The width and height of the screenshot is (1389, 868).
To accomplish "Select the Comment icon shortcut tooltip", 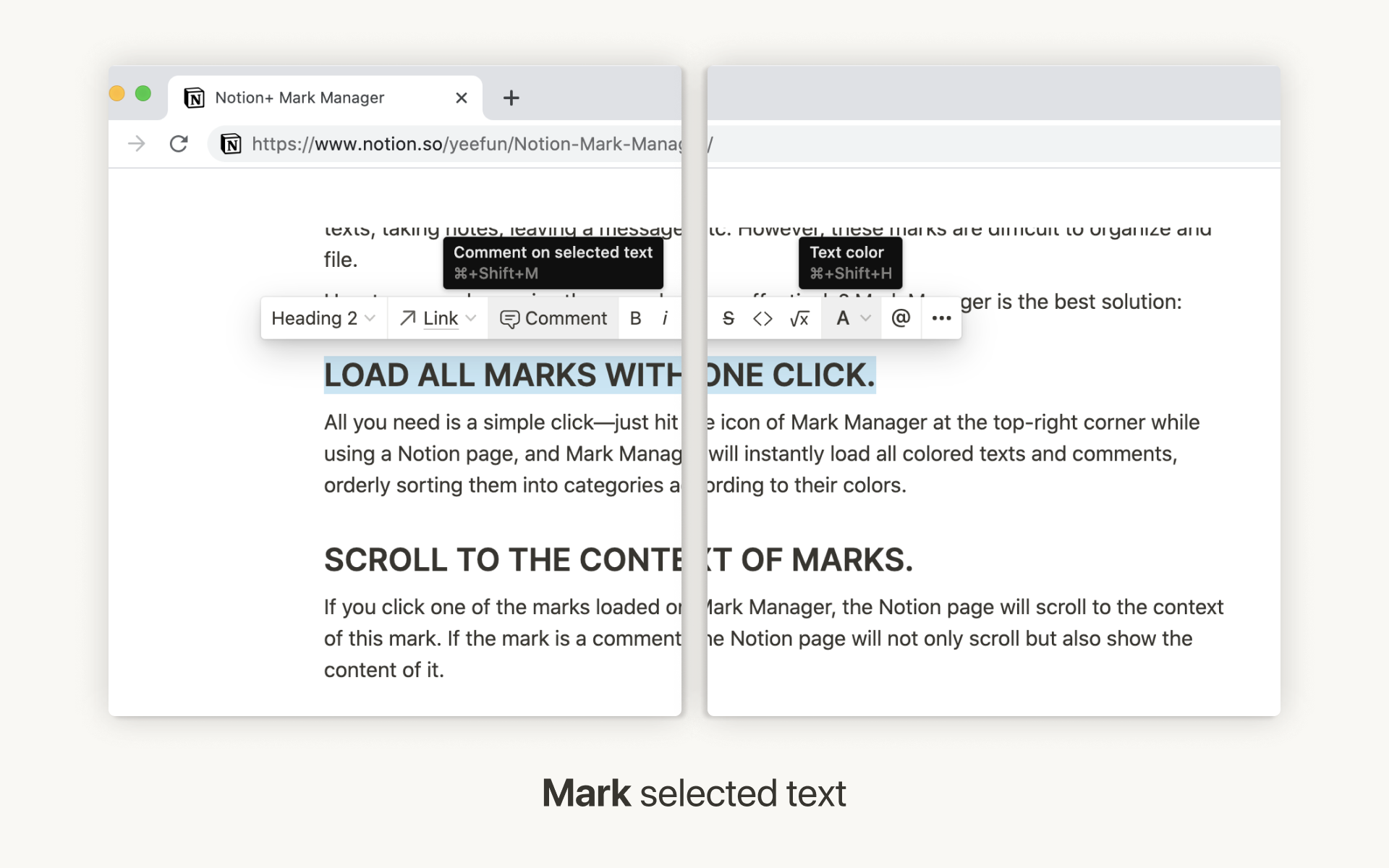I will [553, 262].
